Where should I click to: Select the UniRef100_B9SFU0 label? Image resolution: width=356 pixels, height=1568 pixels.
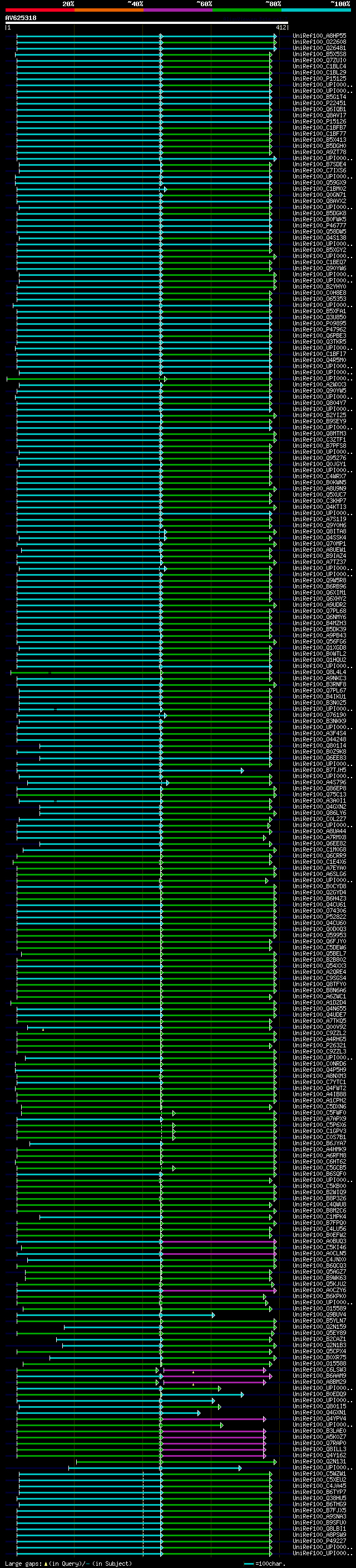click(x=319, y=1522)
